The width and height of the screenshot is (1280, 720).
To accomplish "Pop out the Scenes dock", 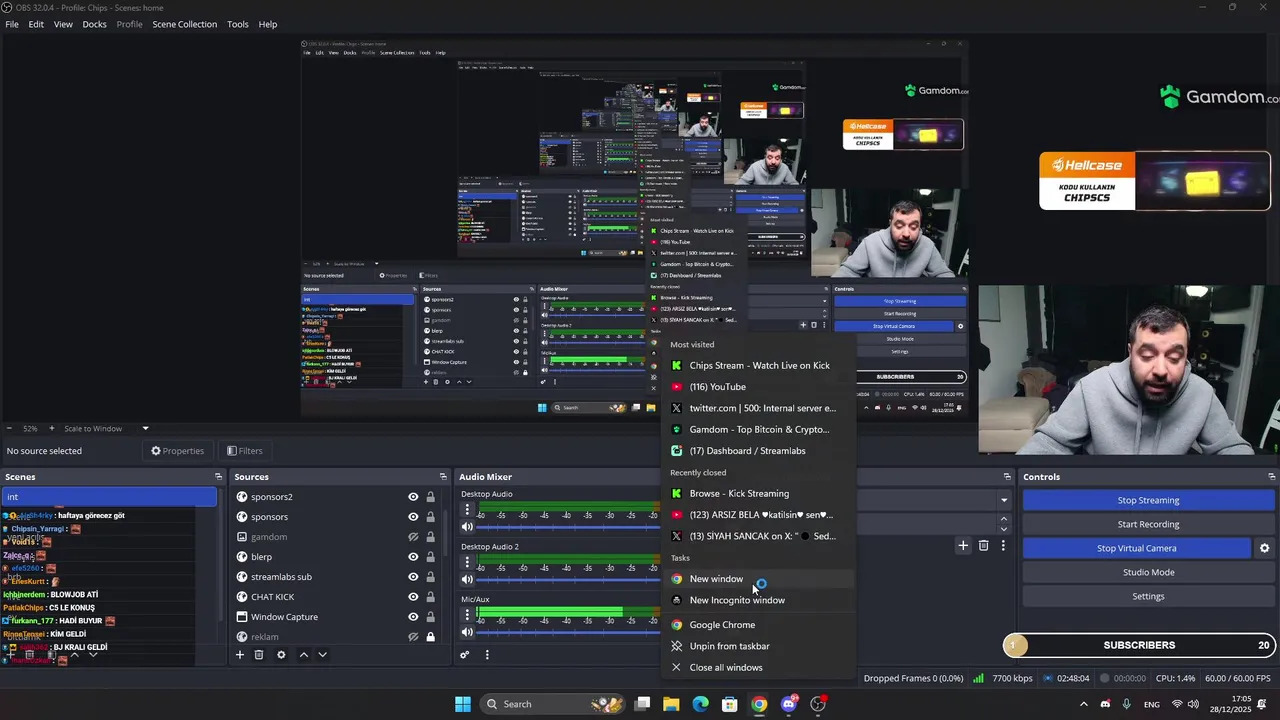I will pos(218,477).
